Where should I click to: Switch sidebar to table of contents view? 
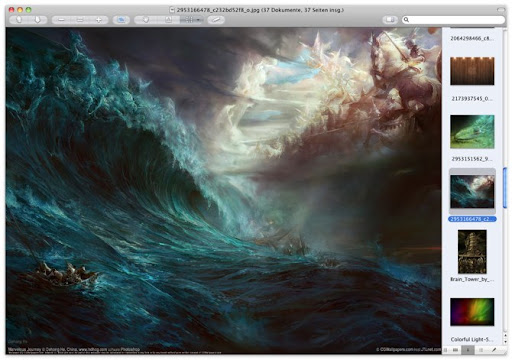(481, 350)
